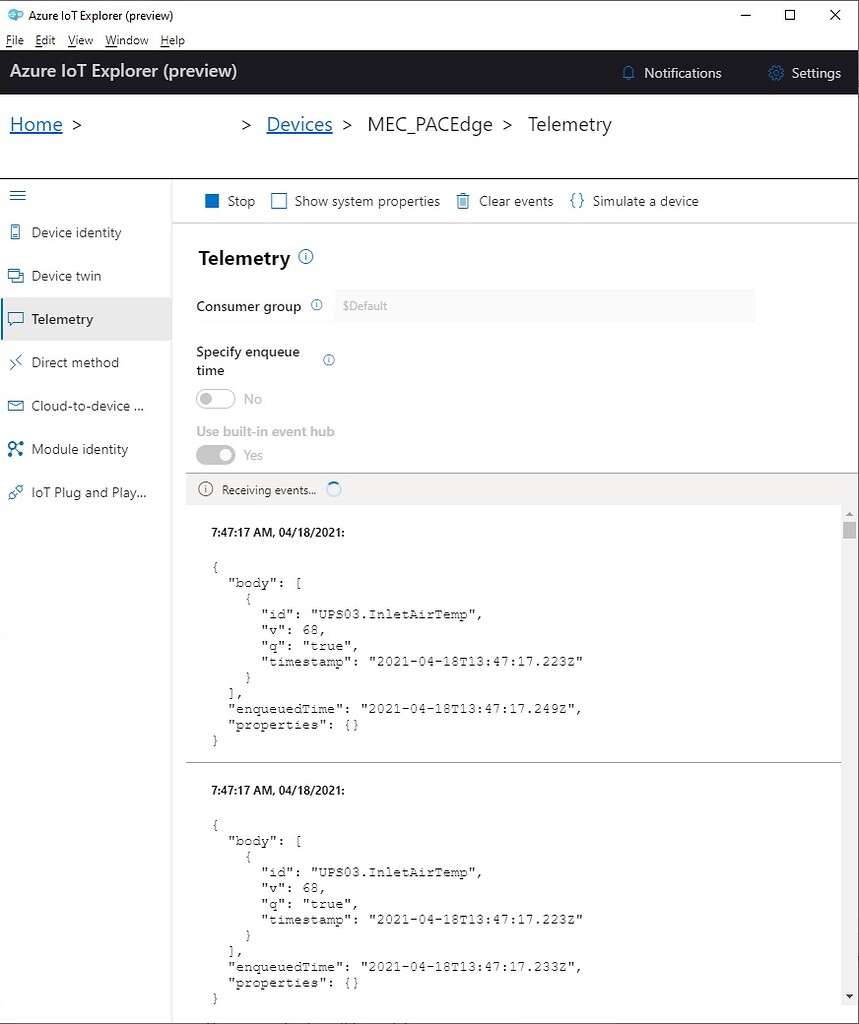Open the Window menu

[127, 40]
